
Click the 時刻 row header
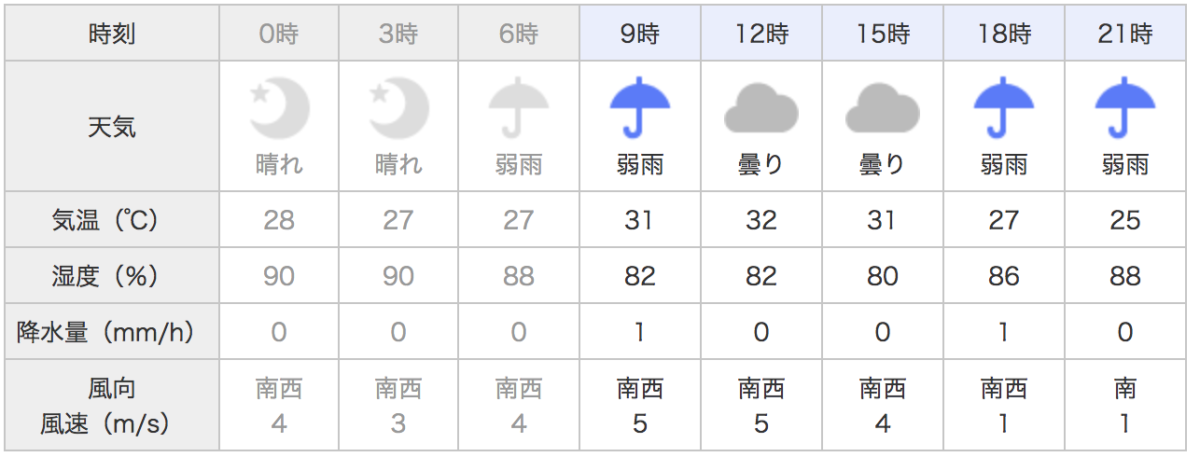tap(112, 35)
